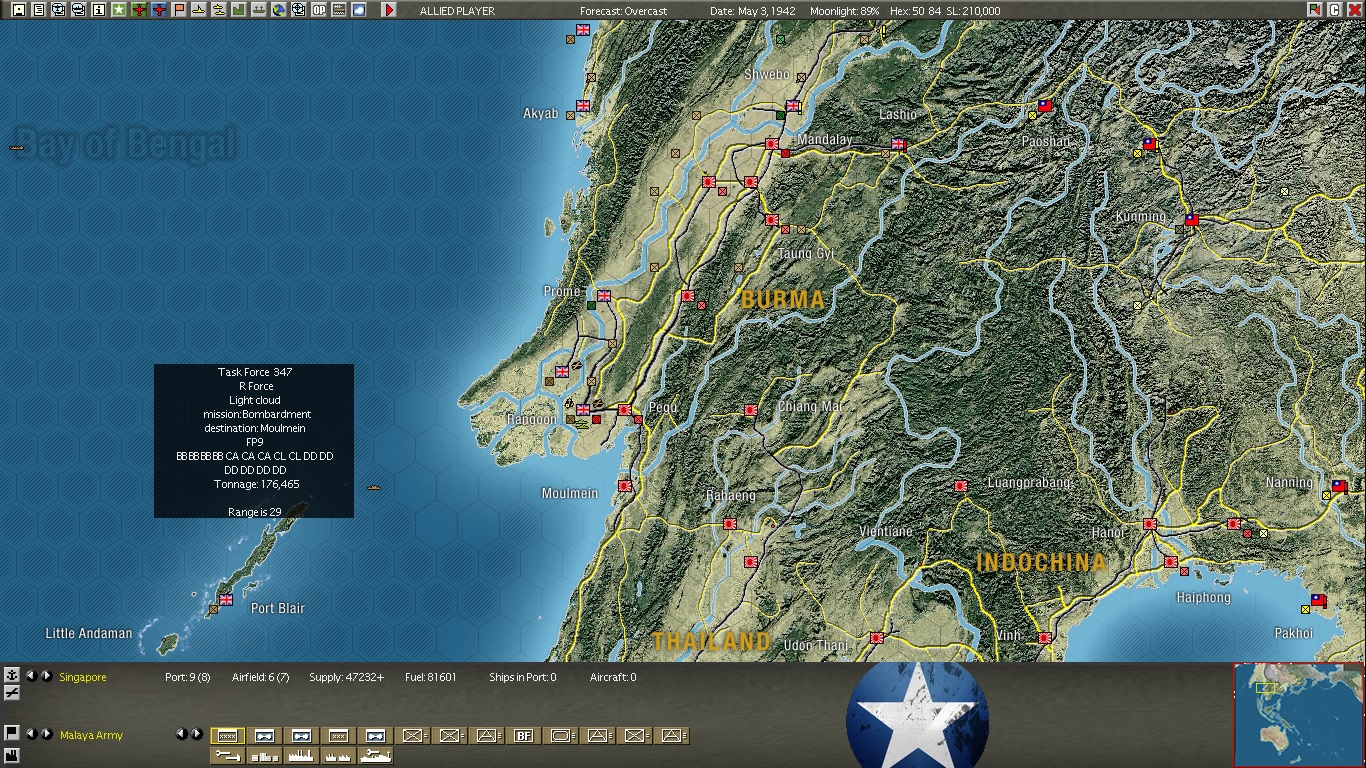
Task: Click the 'C' button at top right
Action: pyautogui.click(x=1335, y=10)
